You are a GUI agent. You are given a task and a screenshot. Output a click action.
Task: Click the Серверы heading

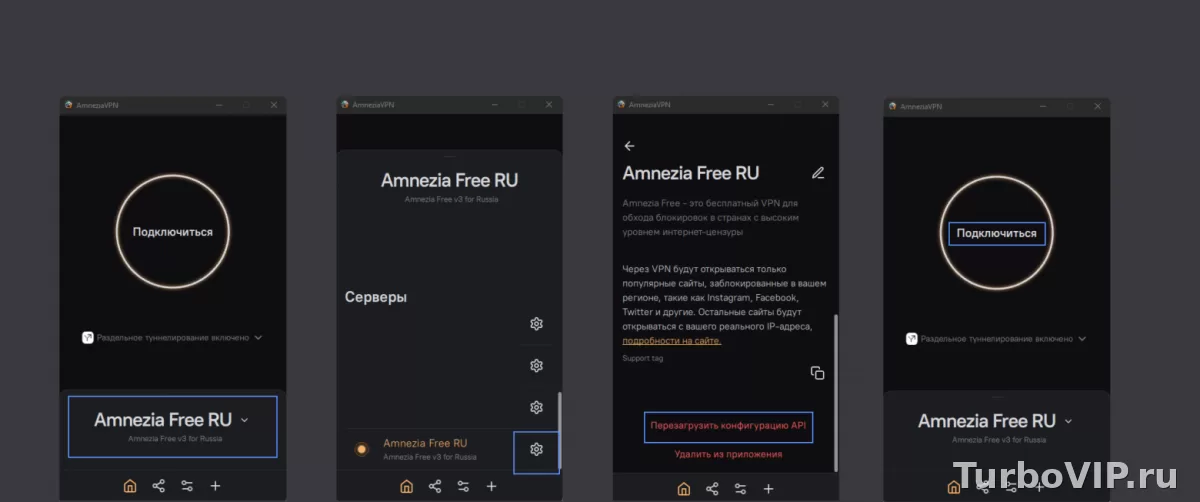(x=376, y=297)
